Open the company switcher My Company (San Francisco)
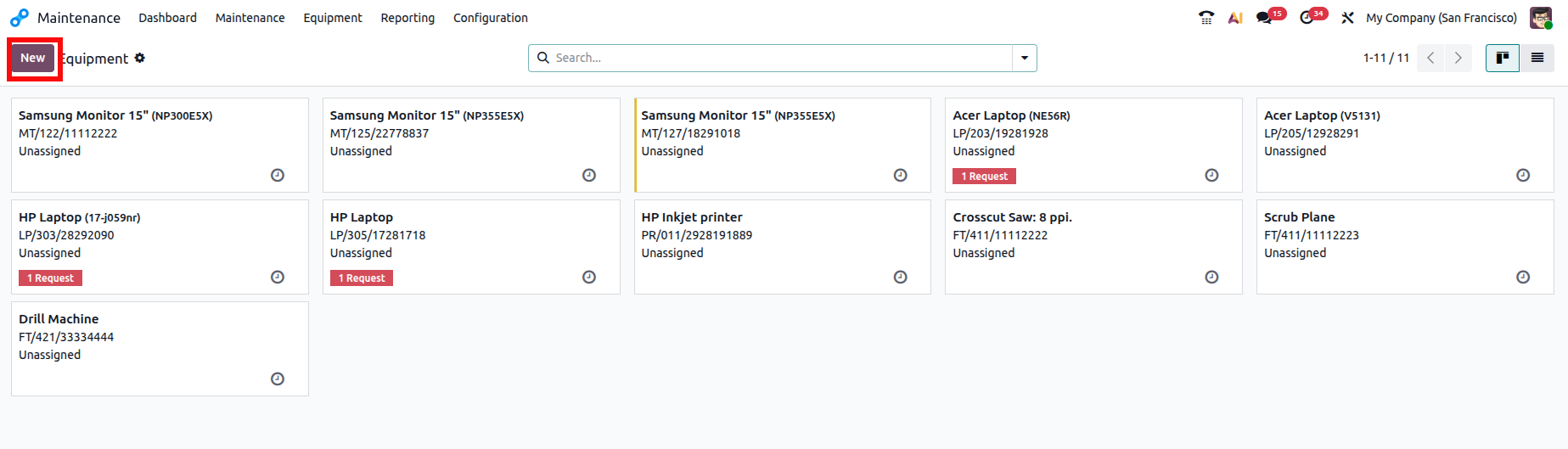The height and width of the screenshot is (449, 1568). click(1442, 18)
